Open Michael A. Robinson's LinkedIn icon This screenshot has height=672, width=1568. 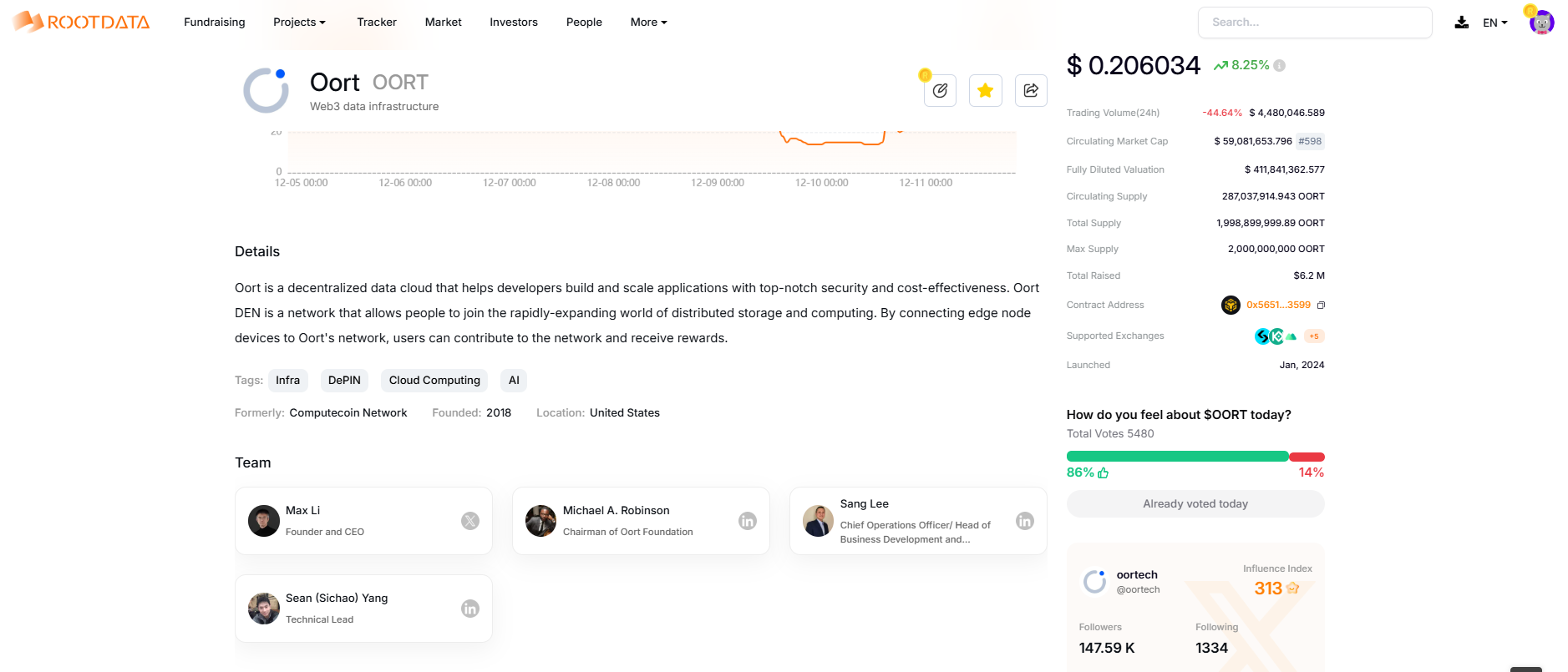pyautogui.click(x=748, y=521)
